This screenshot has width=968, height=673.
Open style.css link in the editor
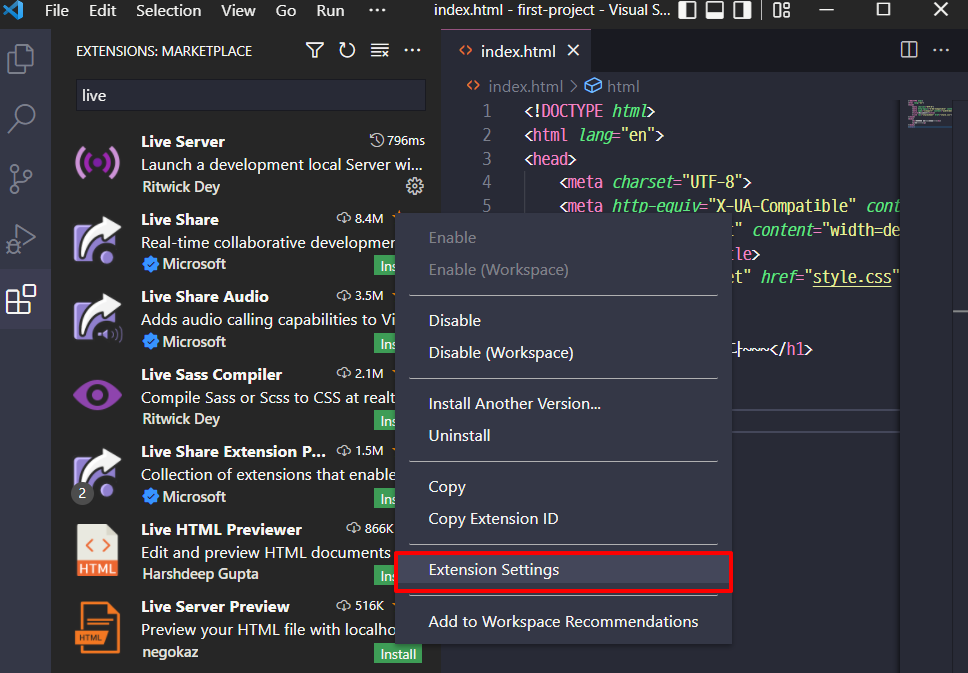click(x=852, y=277)
